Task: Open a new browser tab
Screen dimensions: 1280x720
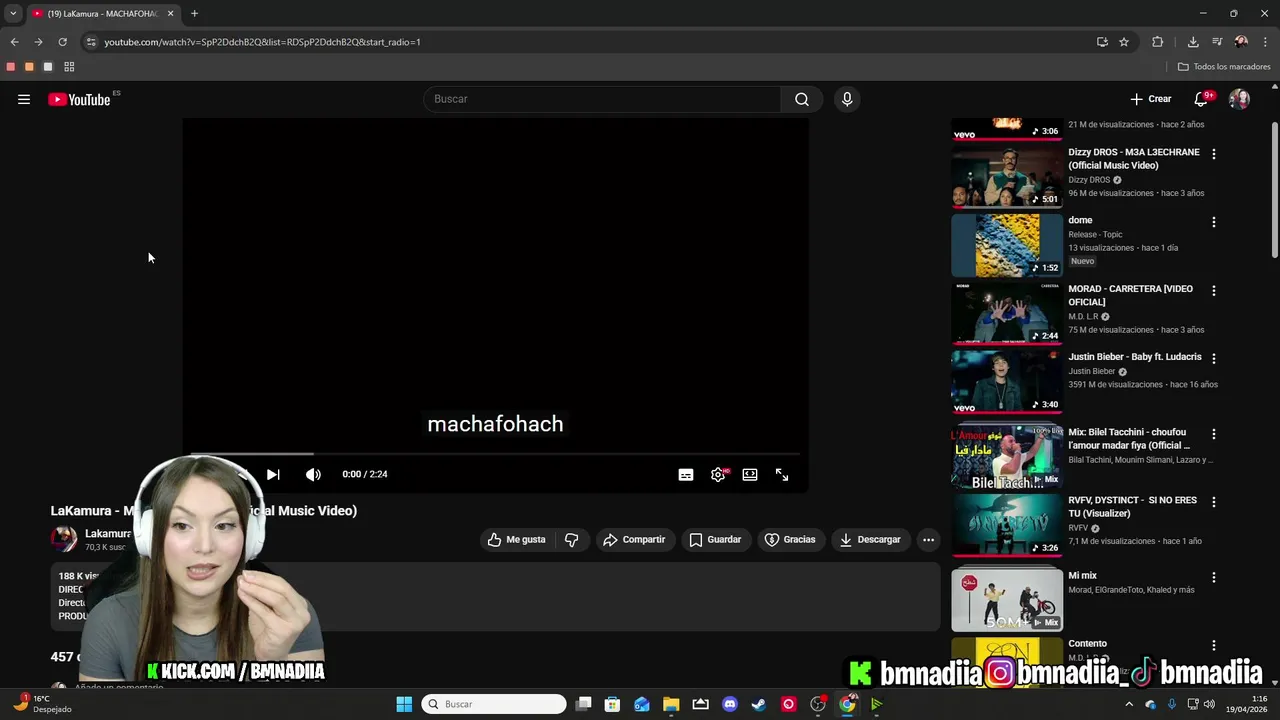Action: [194, 14]
